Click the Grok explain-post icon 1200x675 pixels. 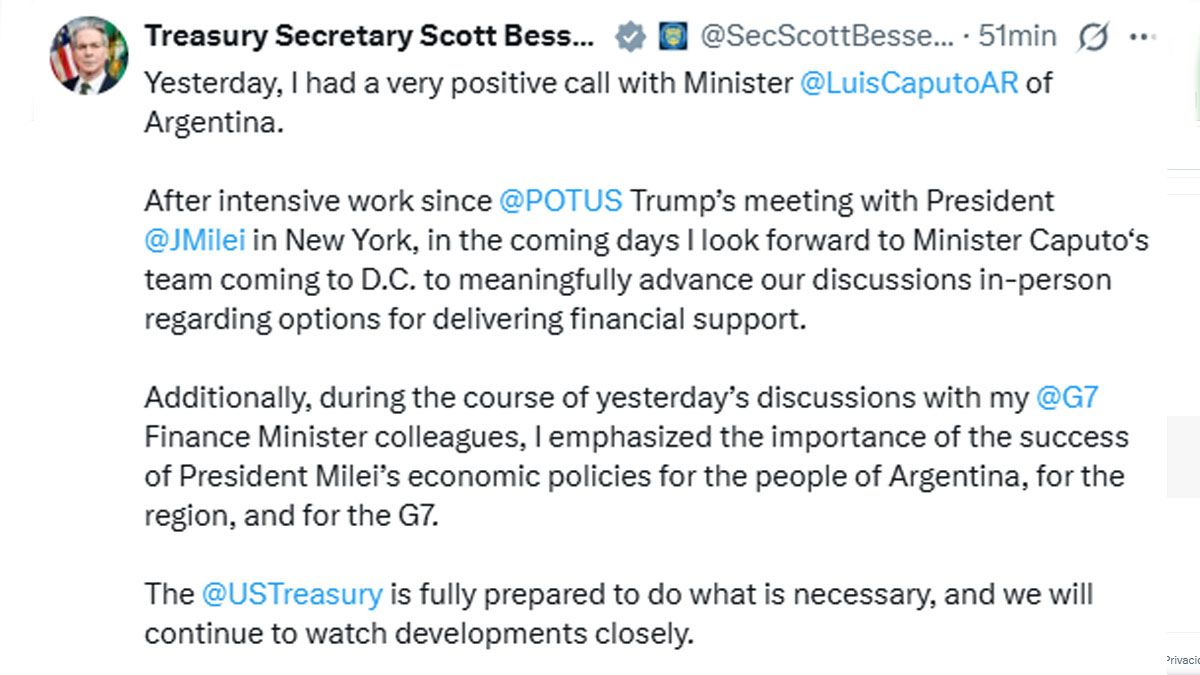tap(1093, 38)
